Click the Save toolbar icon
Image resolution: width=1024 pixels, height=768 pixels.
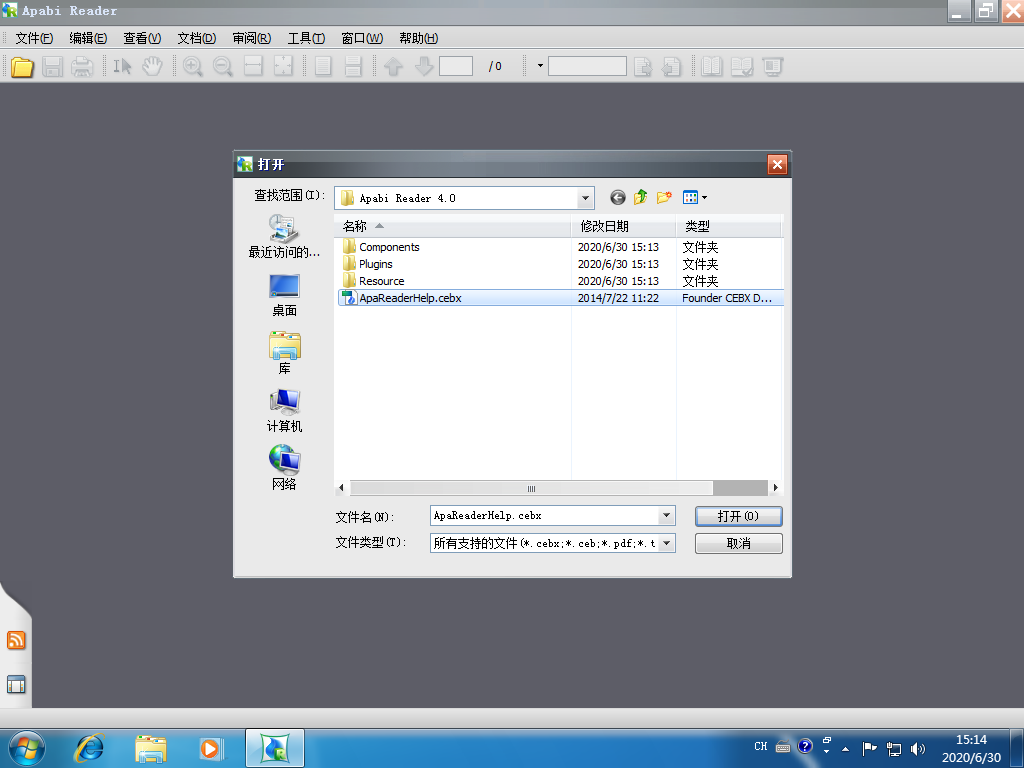52,67
